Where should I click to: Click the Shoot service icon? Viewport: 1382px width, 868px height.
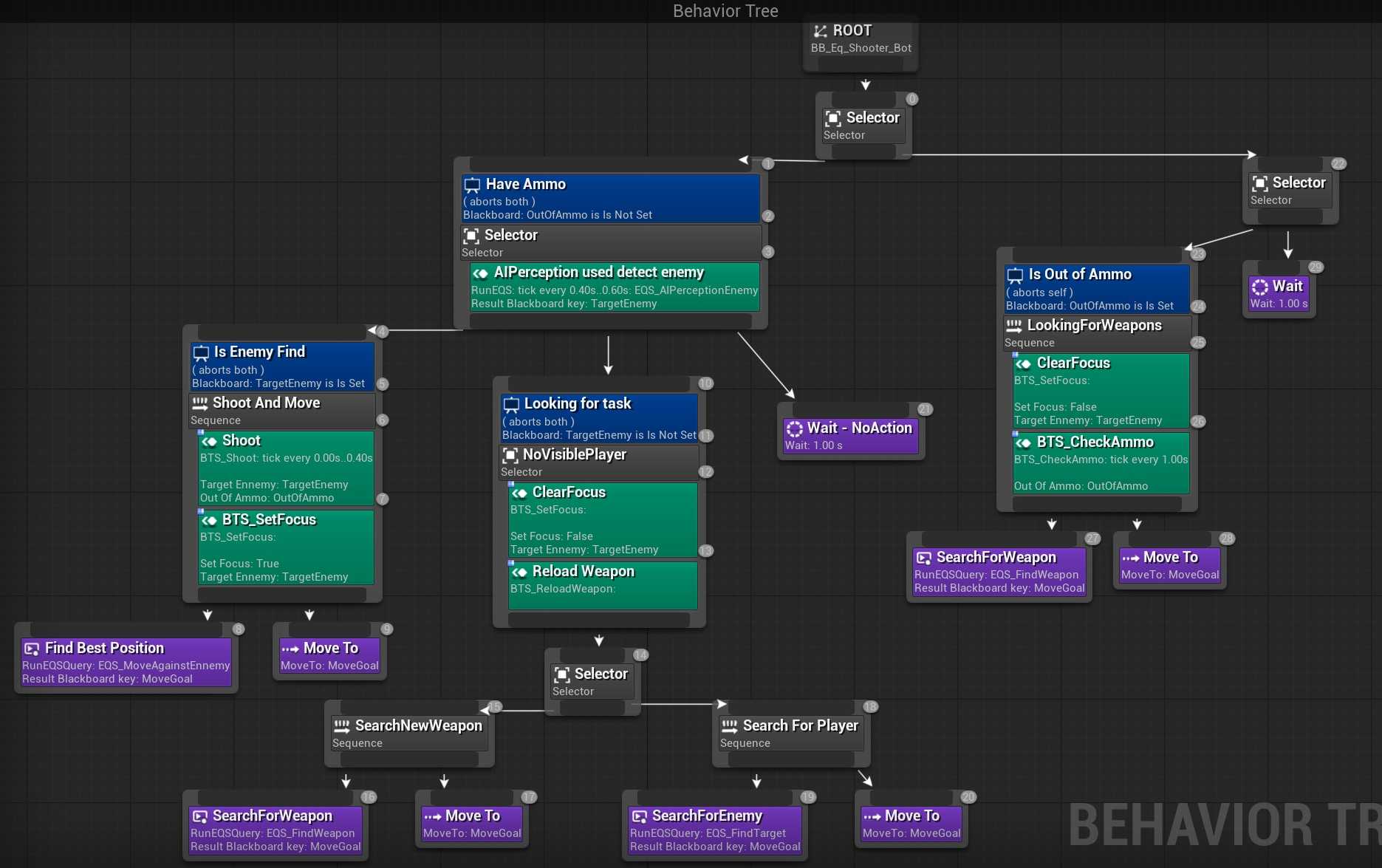210,441
